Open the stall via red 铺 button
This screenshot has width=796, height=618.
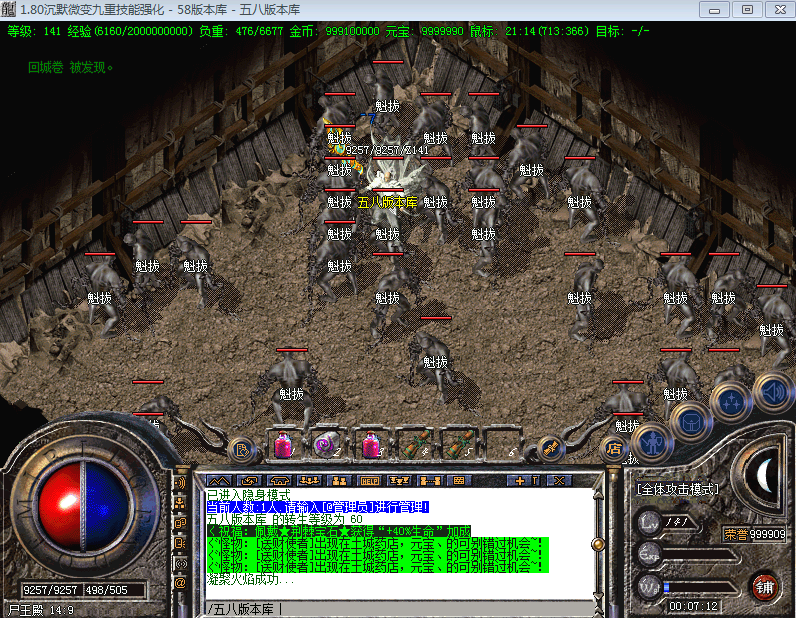pos(765,587)
